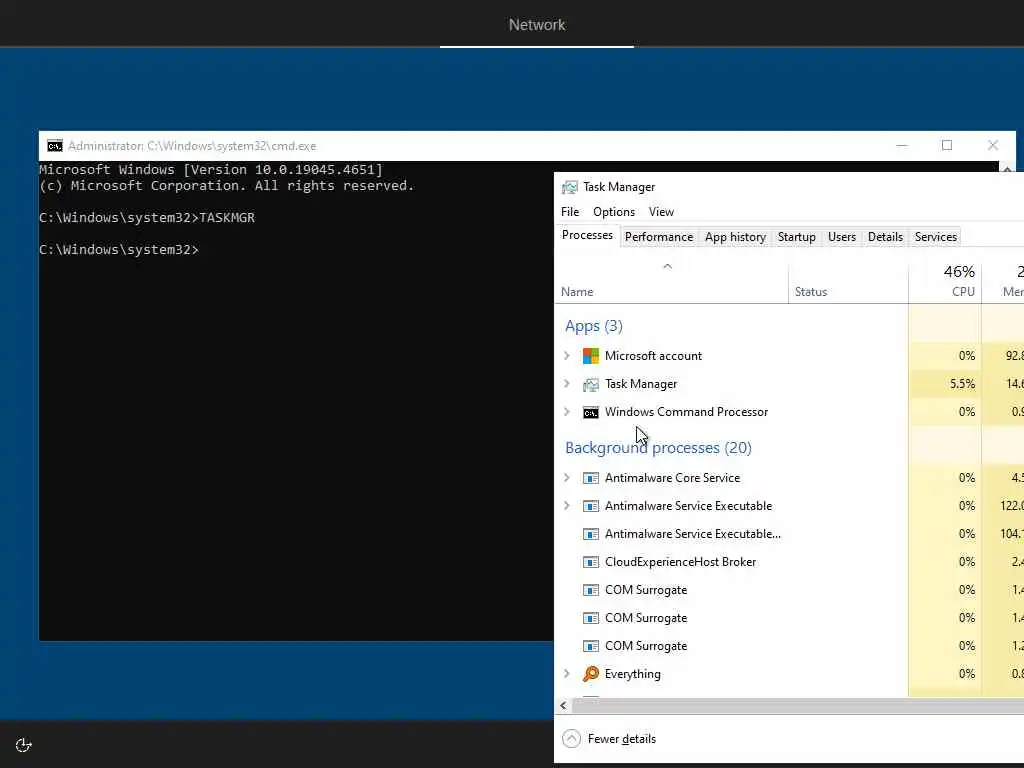This screenshot has height=768, width=1024.
Task: Click the Antimalware Core Service icon
Action: pyautogui.click(x=590, y=478)
